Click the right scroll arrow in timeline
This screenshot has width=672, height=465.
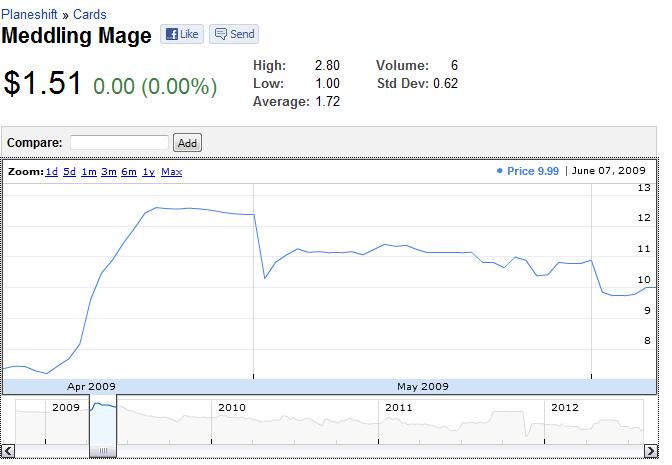click(650, 451)
